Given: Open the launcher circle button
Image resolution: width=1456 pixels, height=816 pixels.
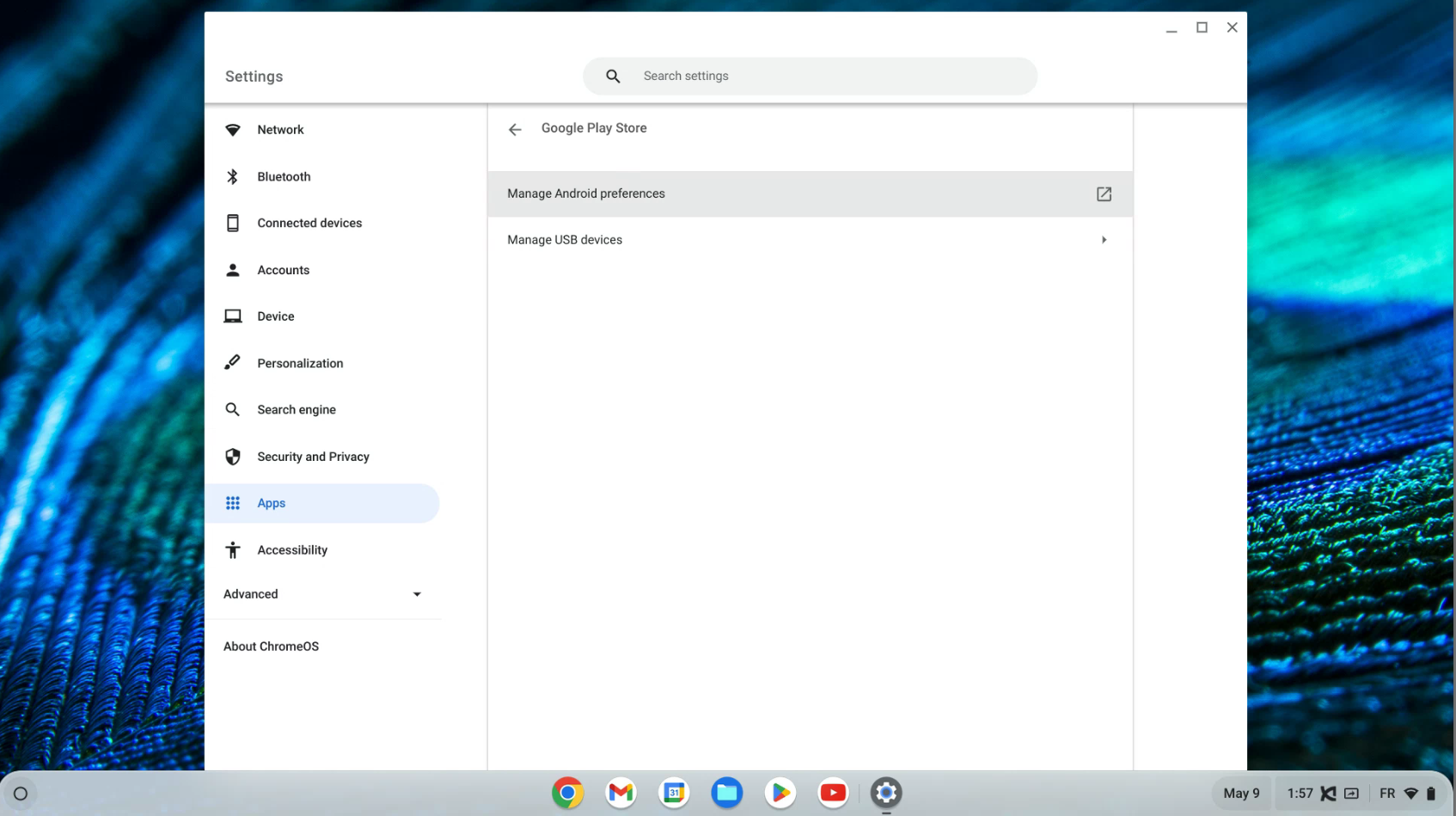Looking at the screenshot, I should coord(21,794).
